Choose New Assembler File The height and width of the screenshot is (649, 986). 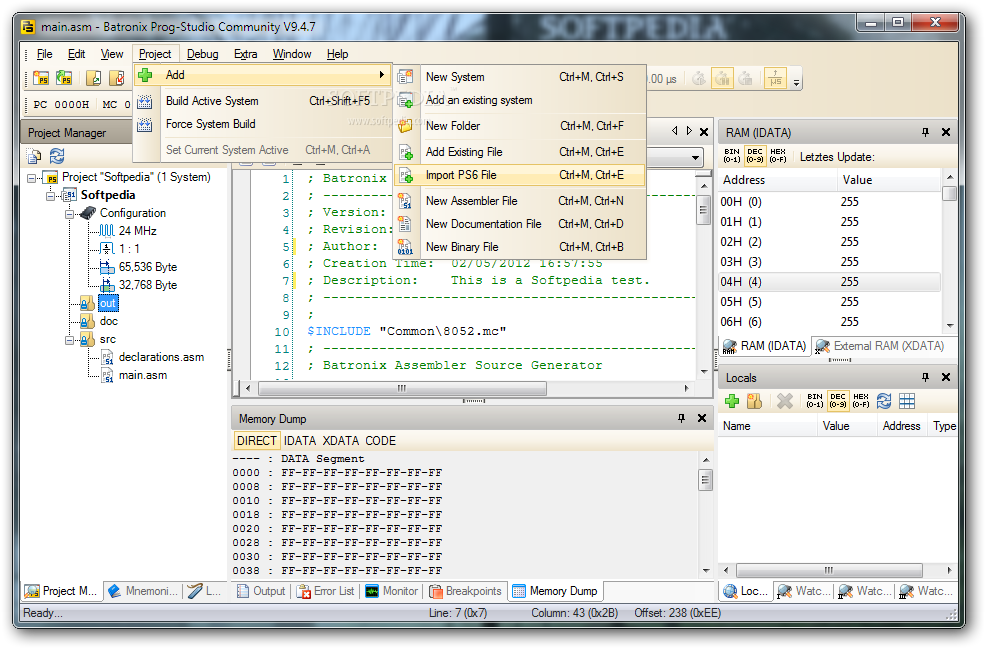coord(520,201)
